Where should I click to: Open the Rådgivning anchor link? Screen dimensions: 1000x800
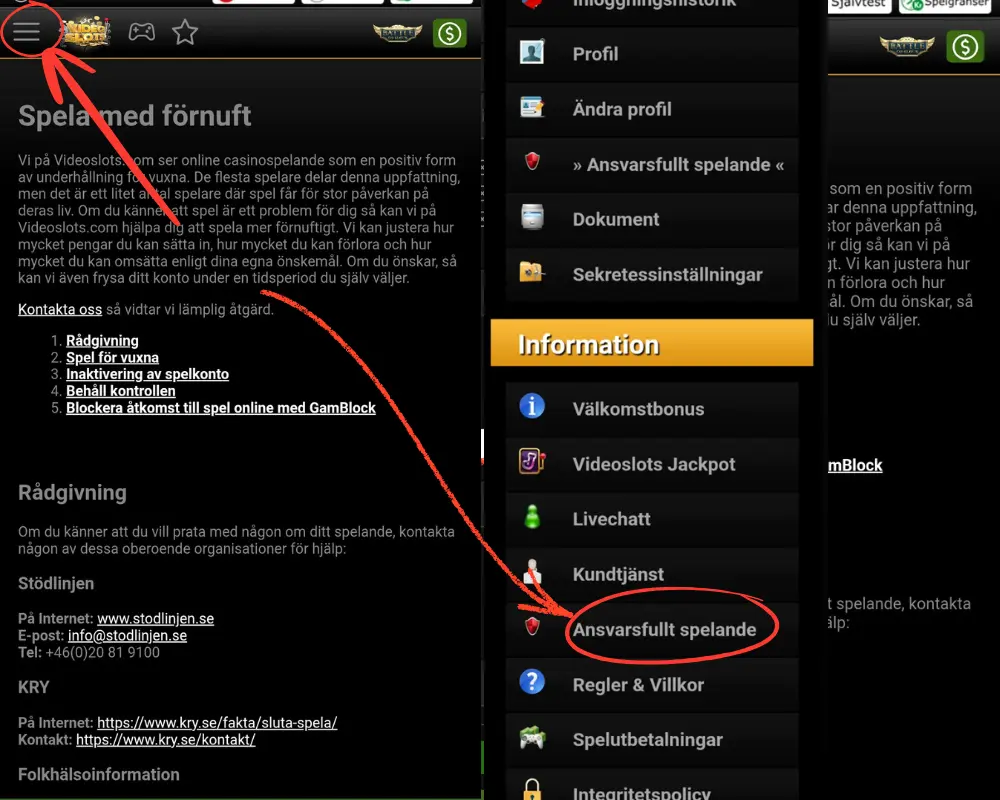pos(102,341)
